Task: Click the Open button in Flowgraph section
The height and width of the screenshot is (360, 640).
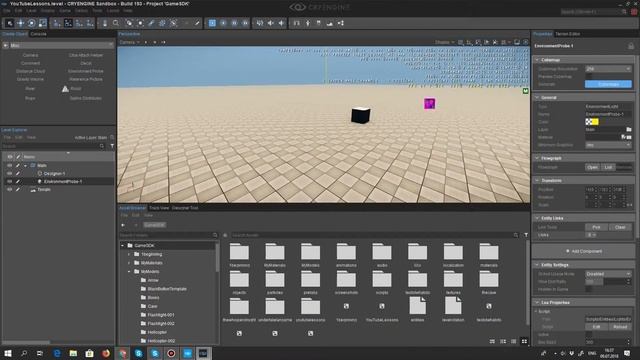Action: coord(592,167)
